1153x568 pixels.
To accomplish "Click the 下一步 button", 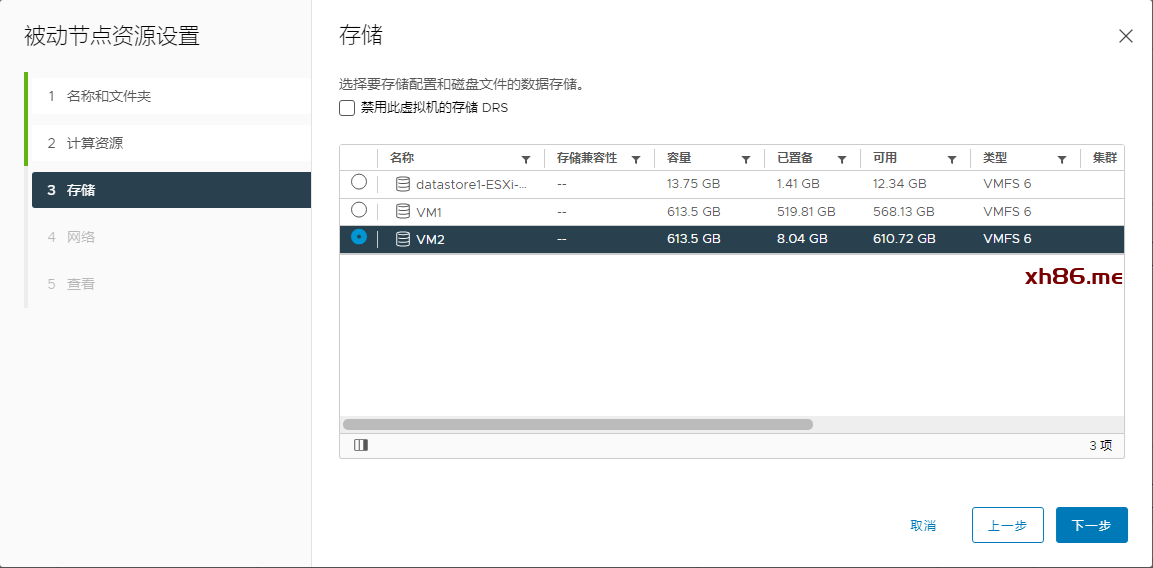I will point(1091,525).
